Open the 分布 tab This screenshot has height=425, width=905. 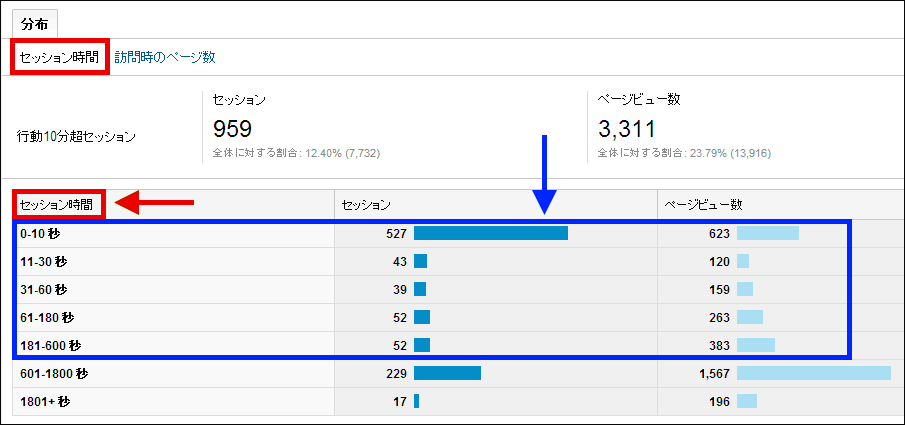[x=35, y=22]
